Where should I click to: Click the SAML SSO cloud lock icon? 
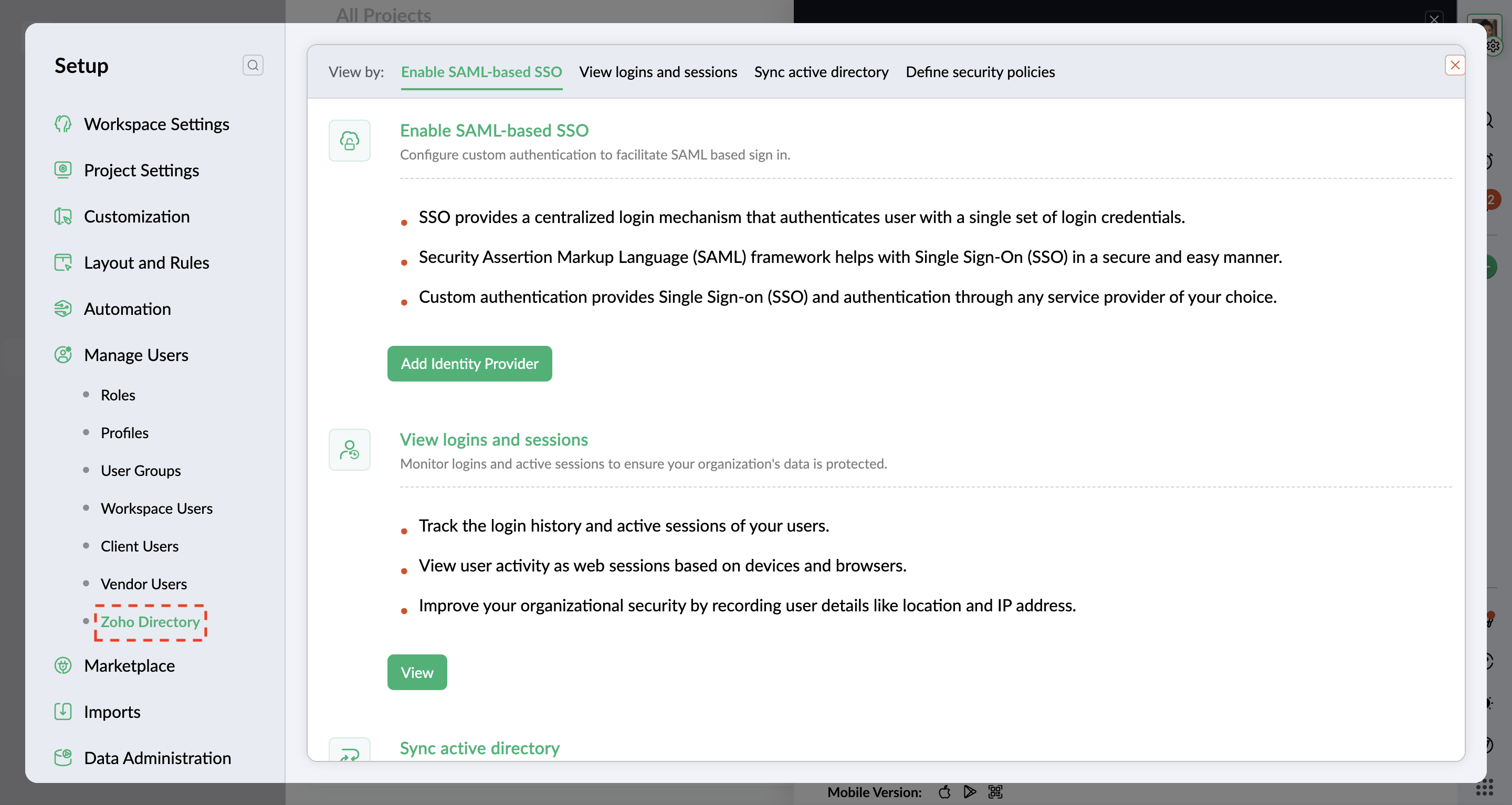[349, 141]
